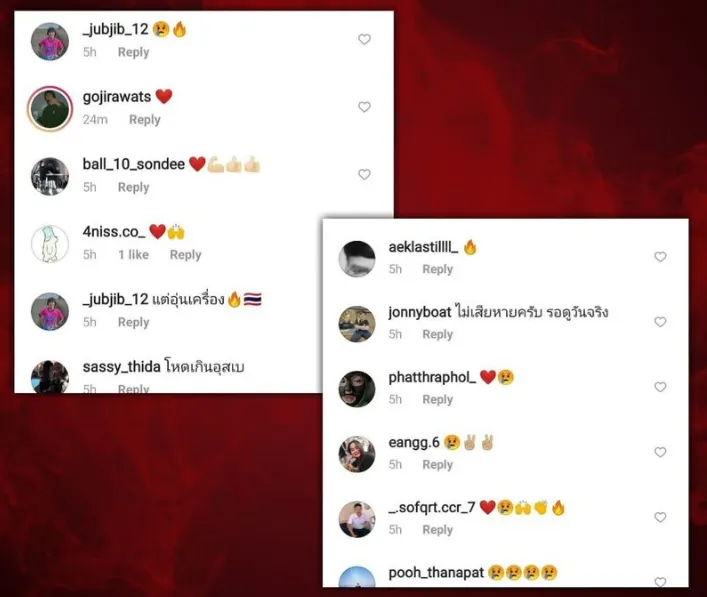Reply to gojirawats comment
The image size is (707, 597).
point(145,119)
